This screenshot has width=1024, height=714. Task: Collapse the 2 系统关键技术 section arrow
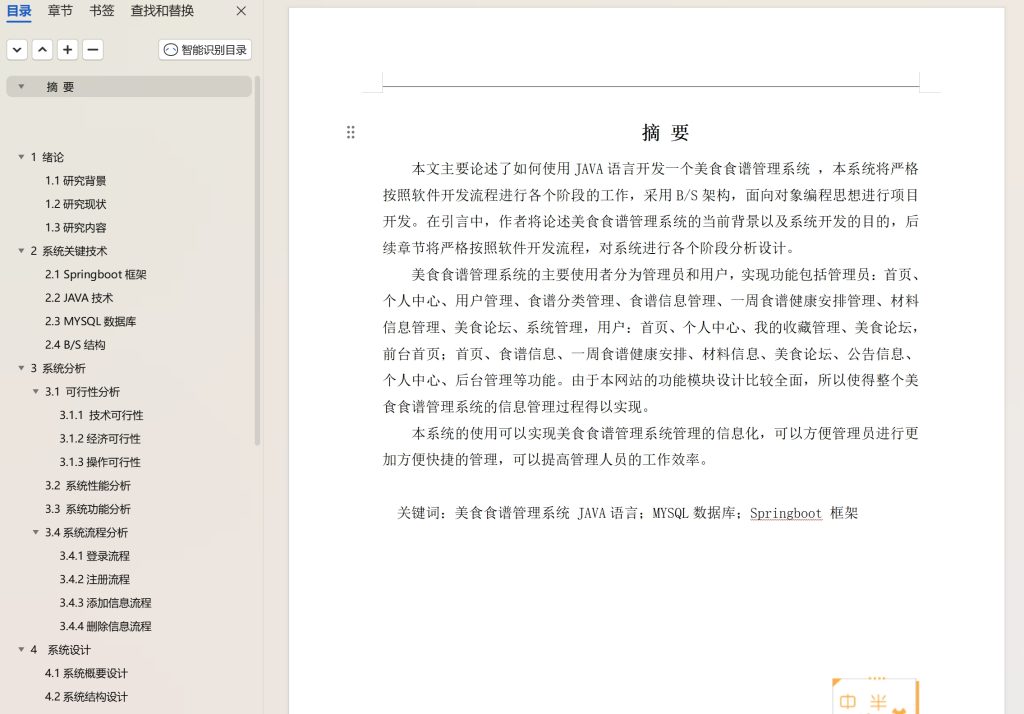pyautogui.click(x=22, y=251)
